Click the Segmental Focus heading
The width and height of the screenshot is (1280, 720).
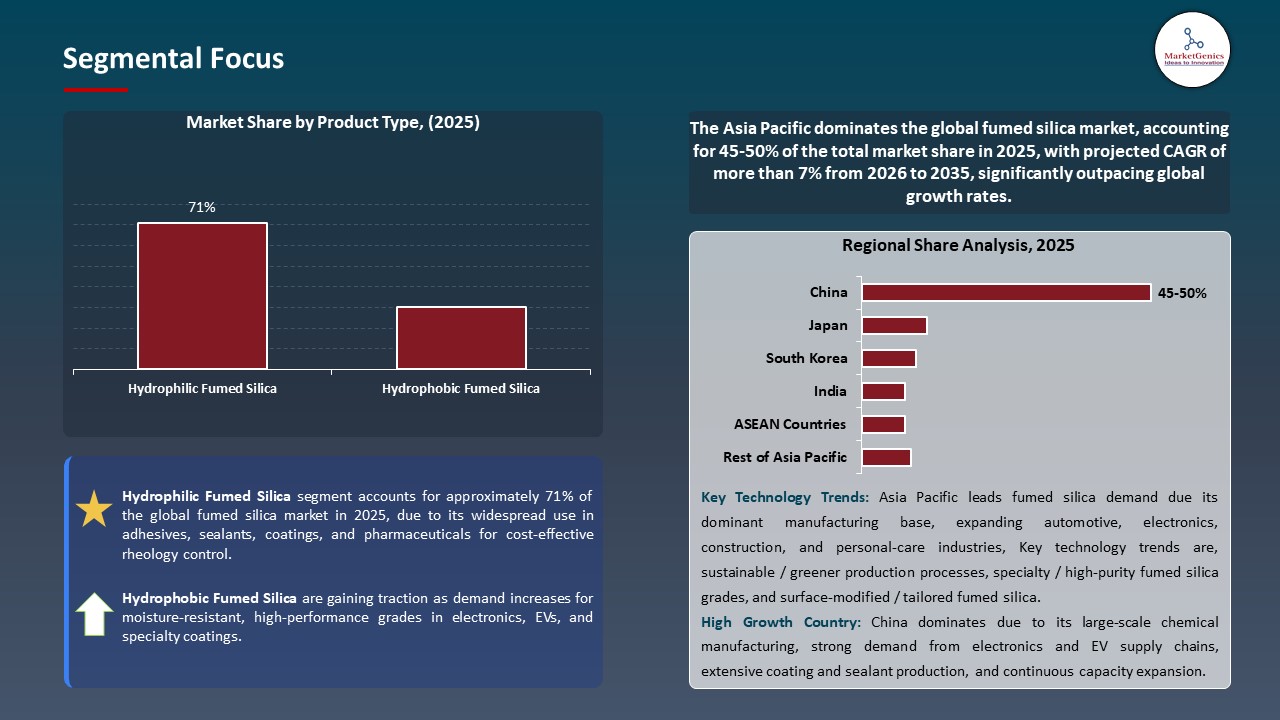coord(173,58)
